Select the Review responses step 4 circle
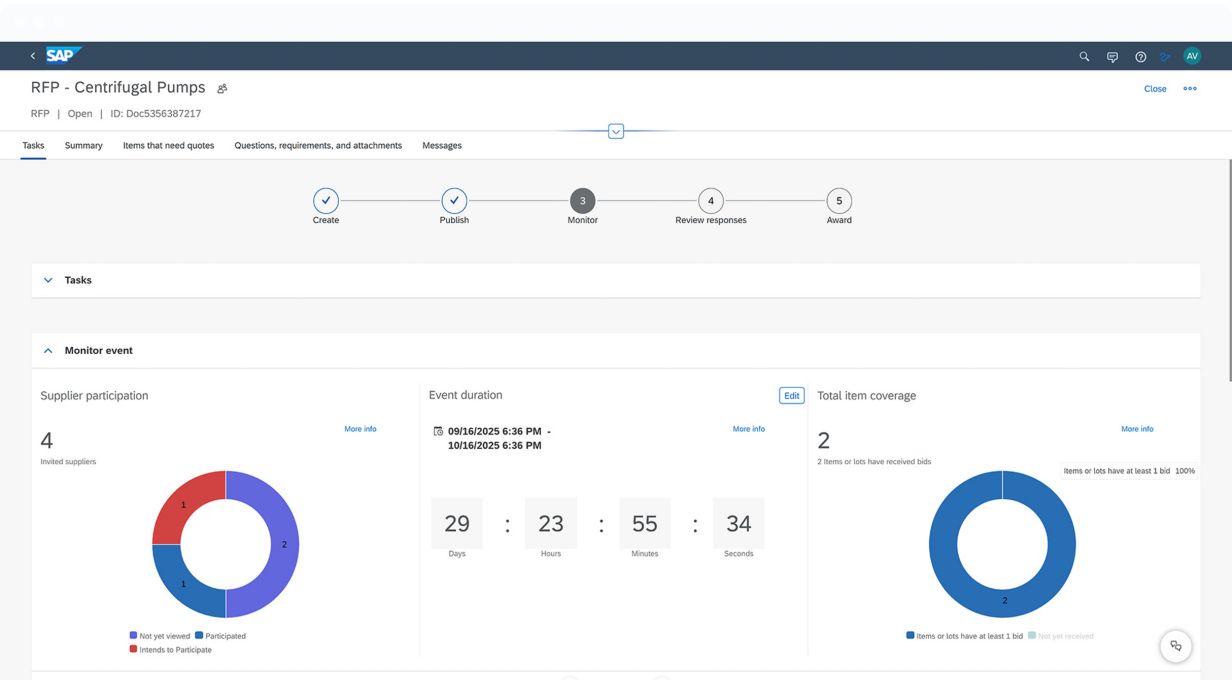Image resolution: width=1232 pixels, height=680 pixels. (711, 201)
